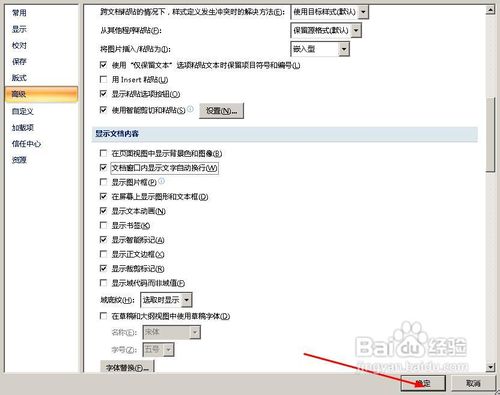Select 校对 in the left sidebar
500x395 pixels.
19,45
